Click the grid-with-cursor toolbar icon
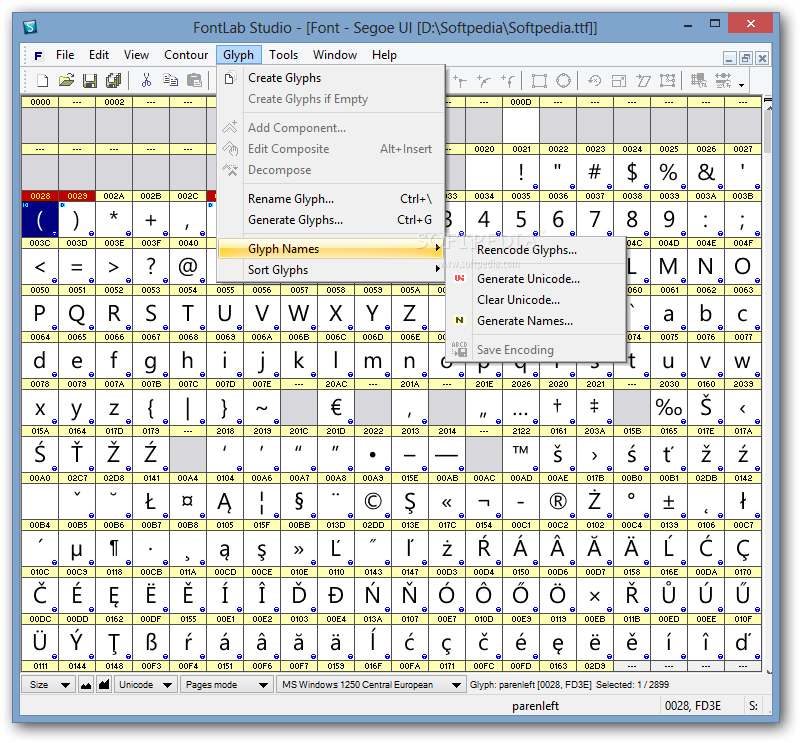Viewport: 800px width, 743px height. (698, 81)
